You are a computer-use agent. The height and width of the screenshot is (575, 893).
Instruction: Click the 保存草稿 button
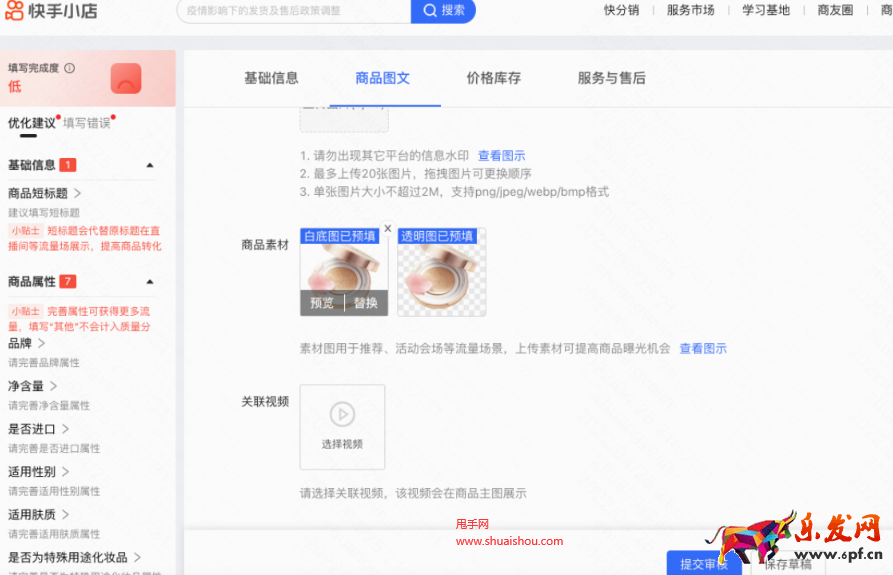tap(788, 564)
